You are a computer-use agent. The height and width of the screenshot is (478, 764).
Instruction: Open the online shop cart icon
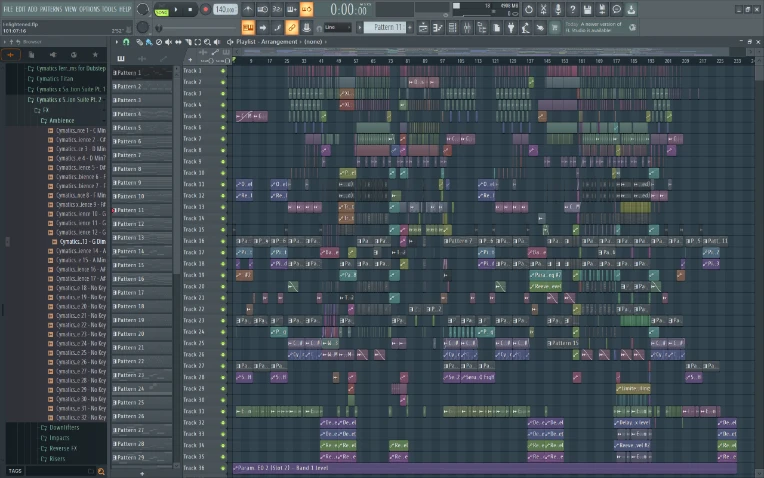pos(554,28)
